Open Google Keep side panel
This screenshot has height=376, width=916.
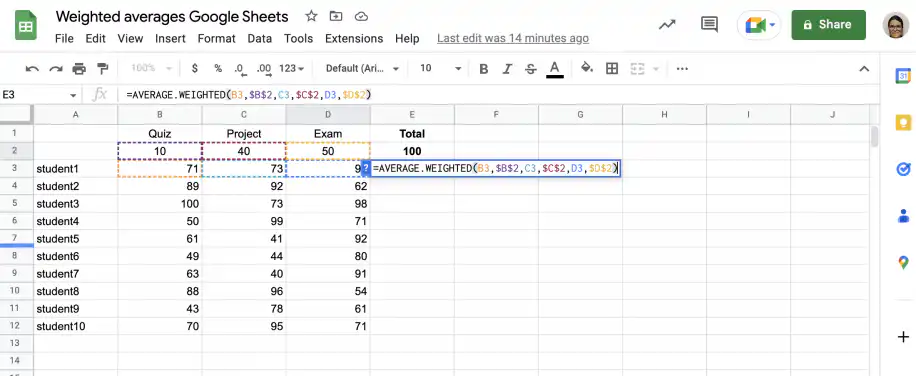(x=903, y=123)
